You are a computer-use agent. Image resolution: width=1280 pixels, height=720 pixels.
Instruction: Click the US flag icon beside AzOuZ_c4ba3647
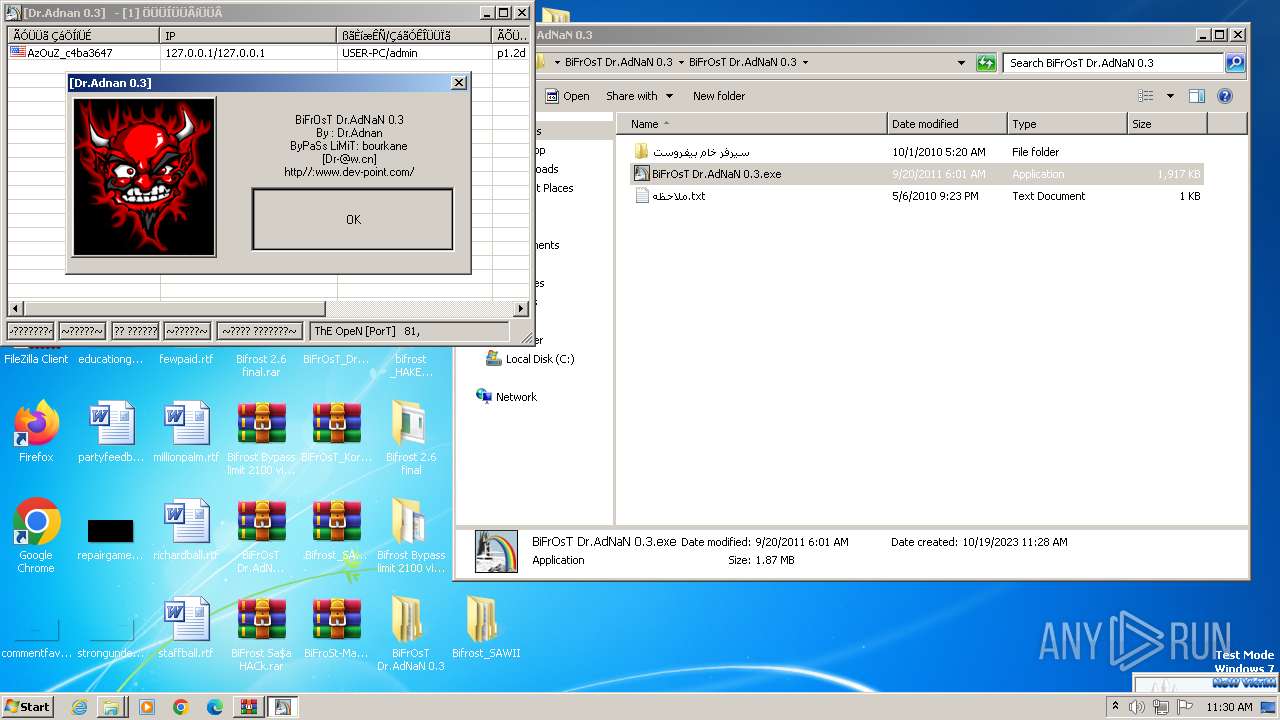point(18,53)
